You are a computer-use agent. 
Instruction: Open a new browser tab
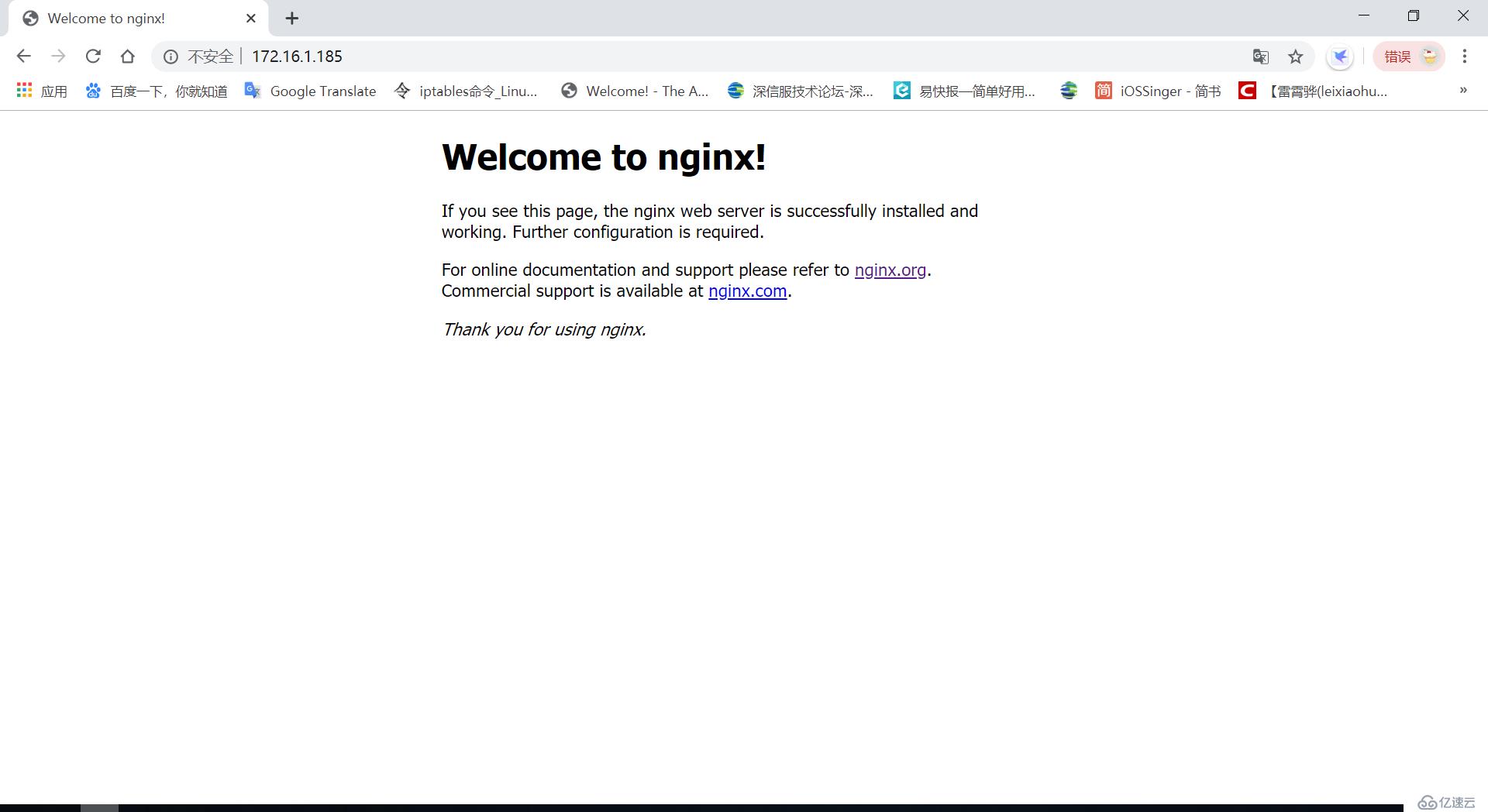pos(292,19)
